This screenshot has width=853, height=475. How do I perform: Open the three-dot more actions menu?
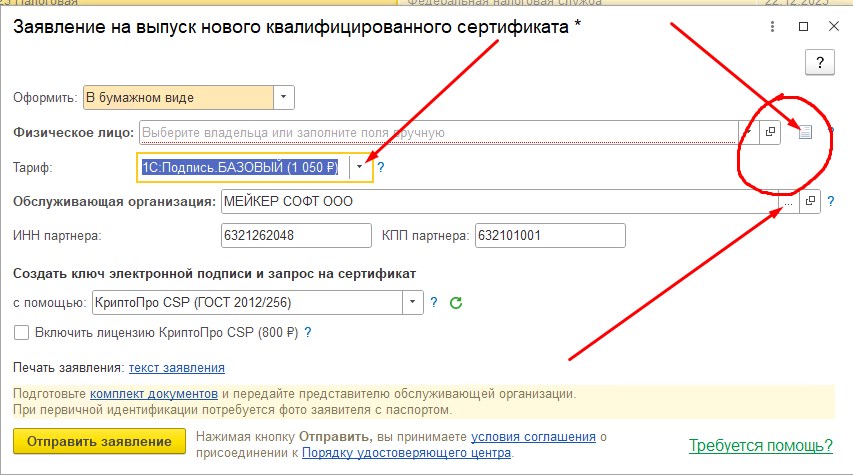pos(772,26)
